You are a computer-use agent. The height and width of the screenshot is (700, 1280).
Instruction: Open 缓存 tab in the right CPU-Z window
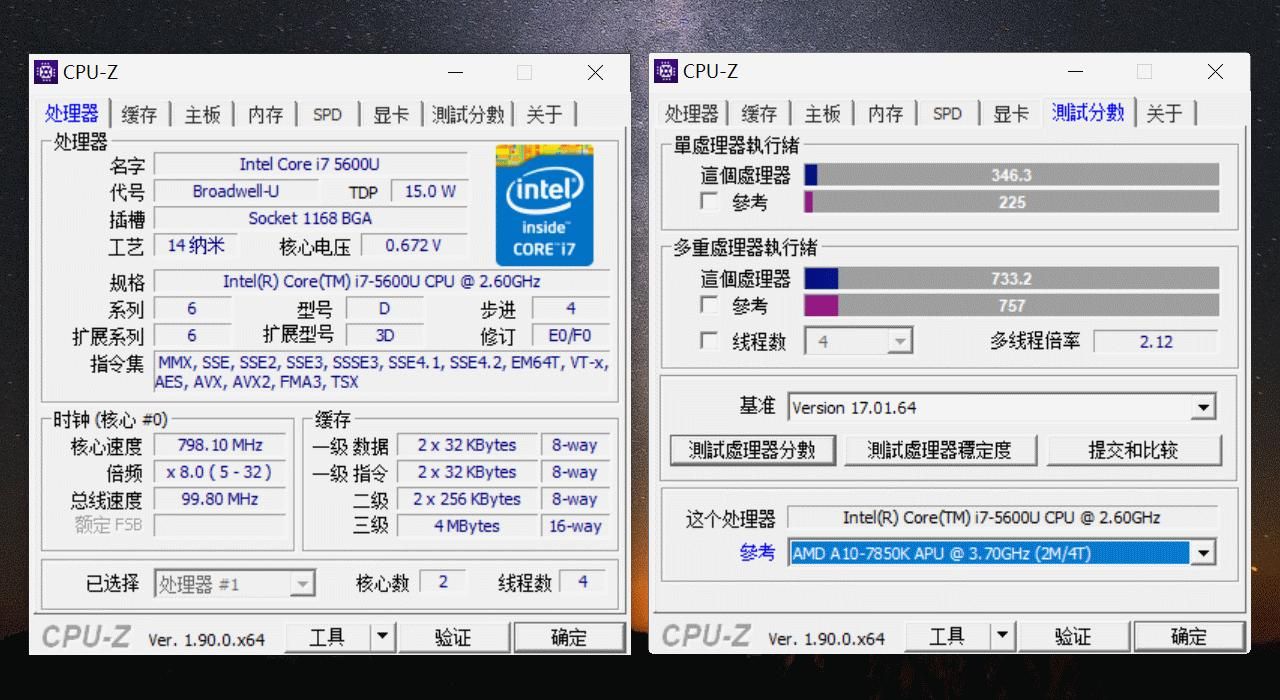pos(759,114)
